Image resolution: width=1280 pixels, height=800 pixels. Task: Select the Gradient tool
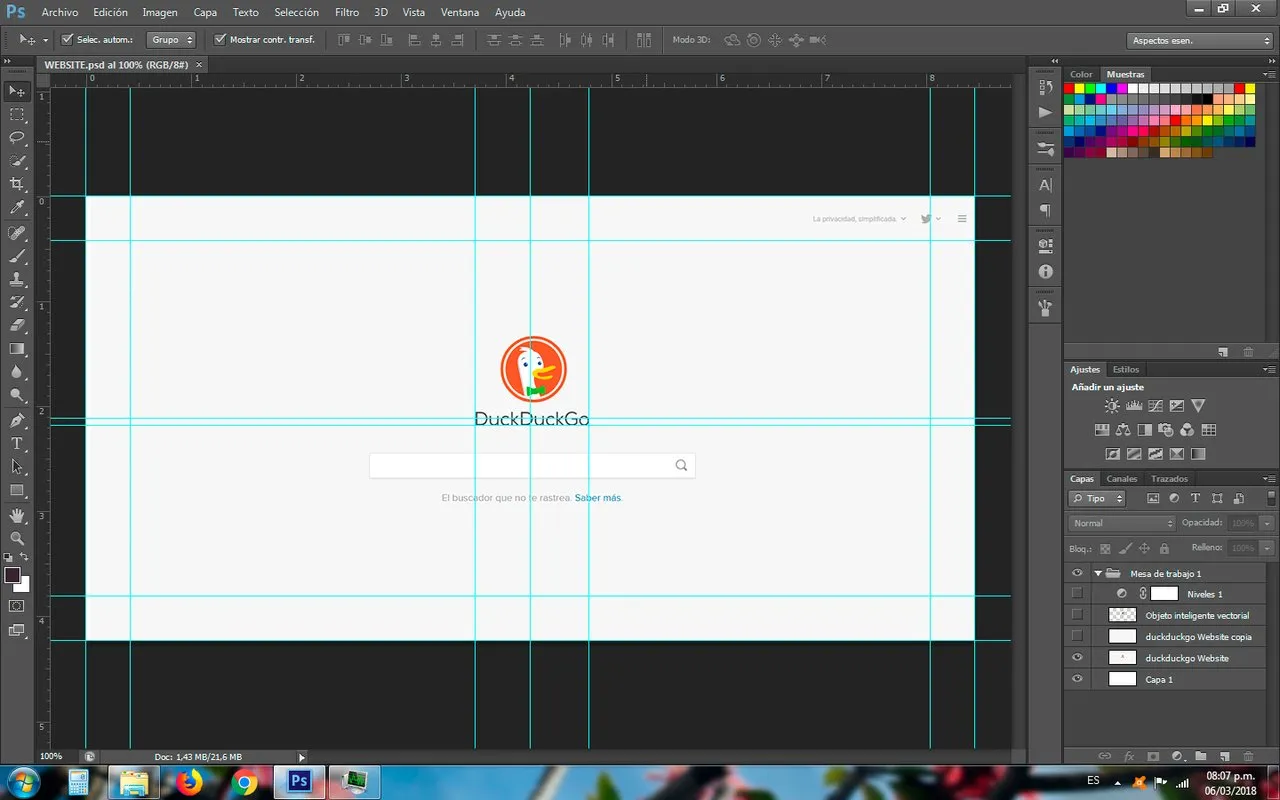click(17, 349)
